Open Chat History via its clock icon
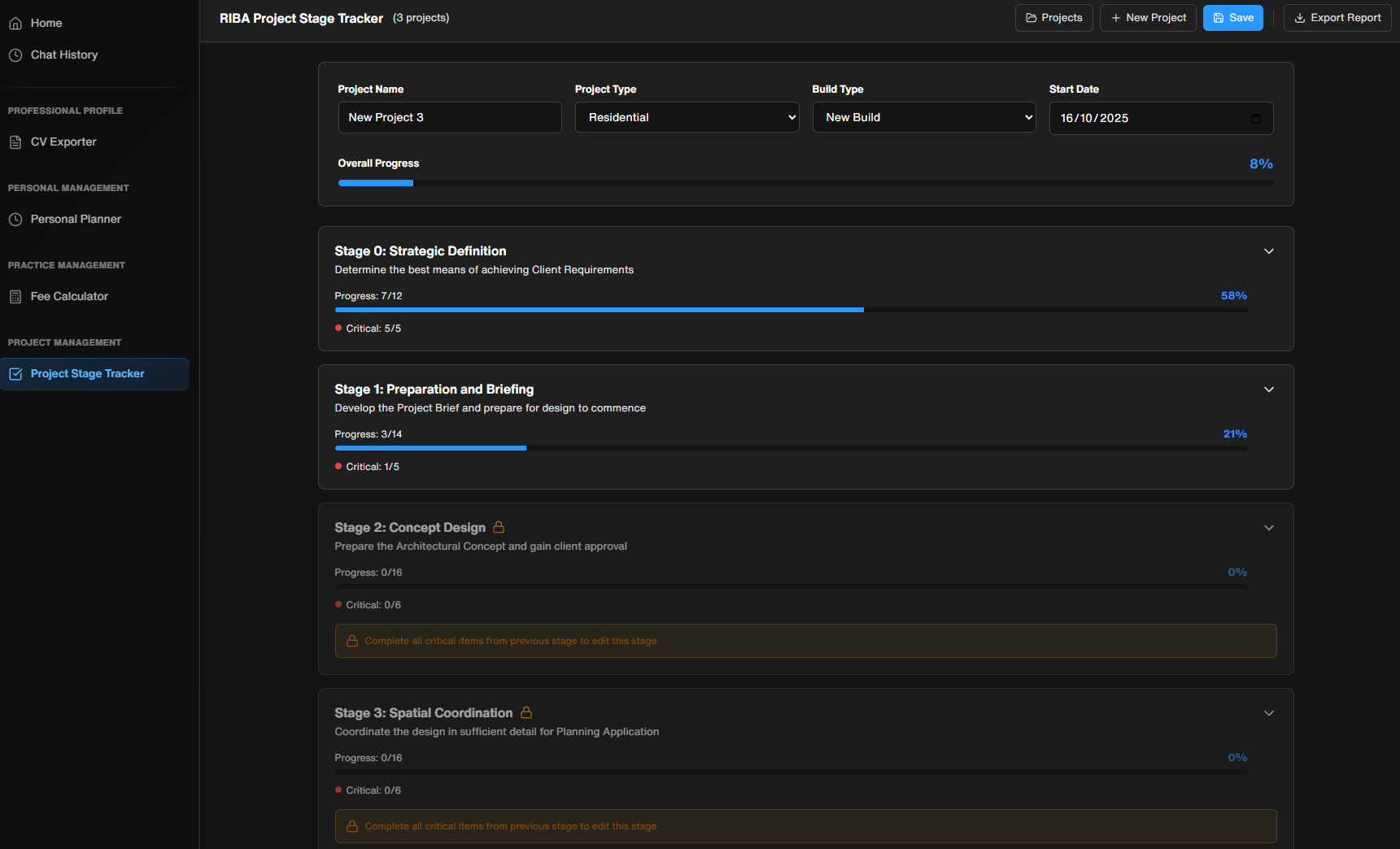Screen dimensions: 1400x849 pos(15,54)
